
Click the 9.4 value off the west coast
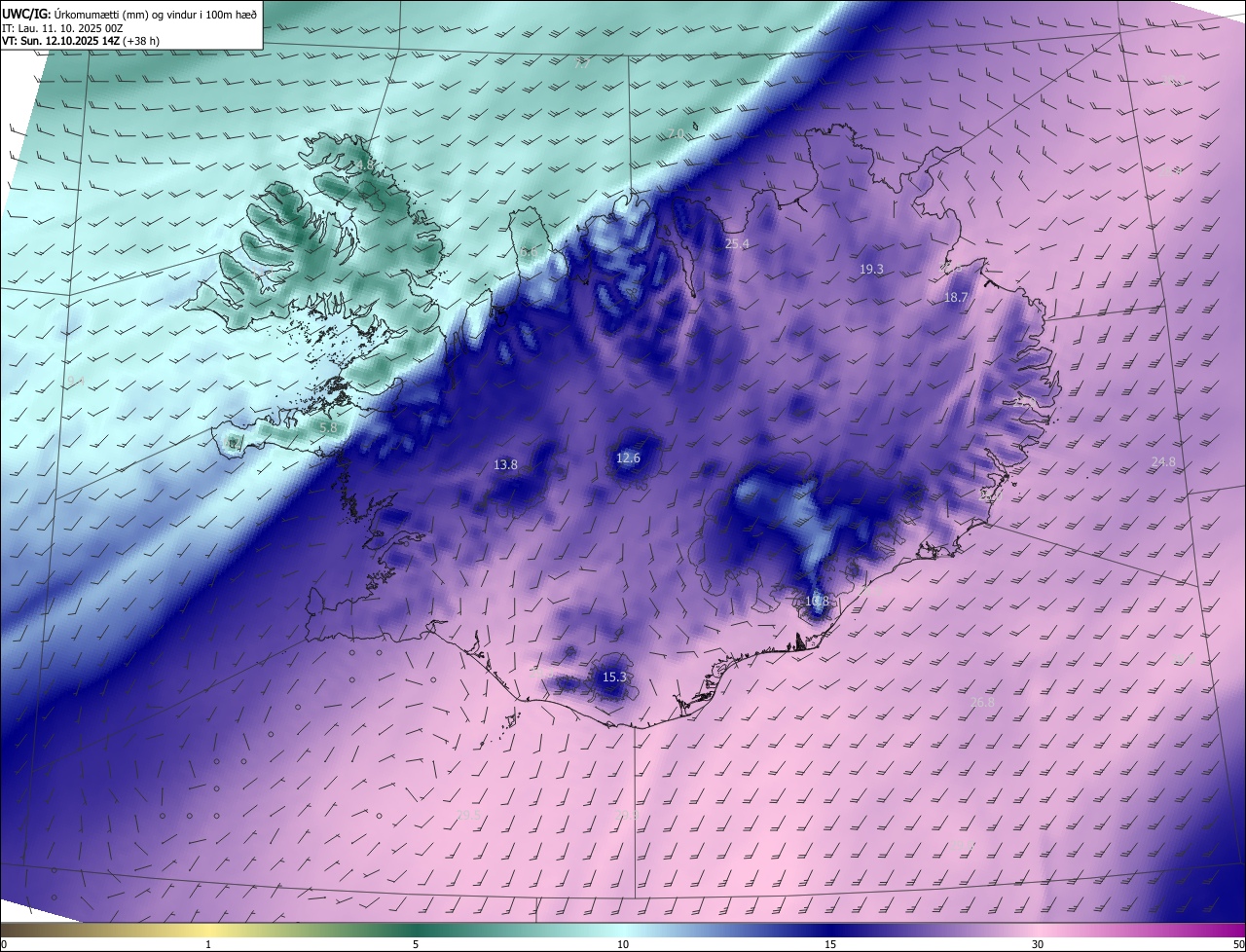pos(76,382)
